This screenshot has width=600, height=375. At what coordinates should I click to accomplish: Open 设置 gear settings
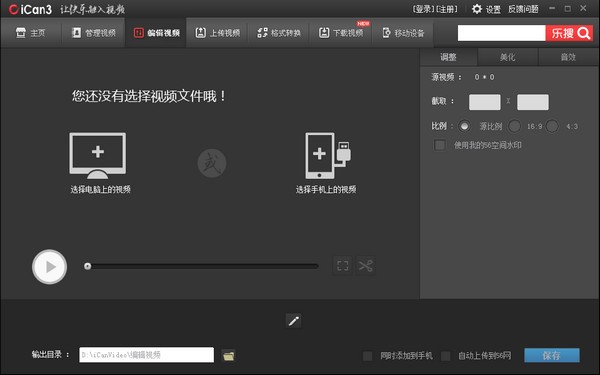point(486,9)
